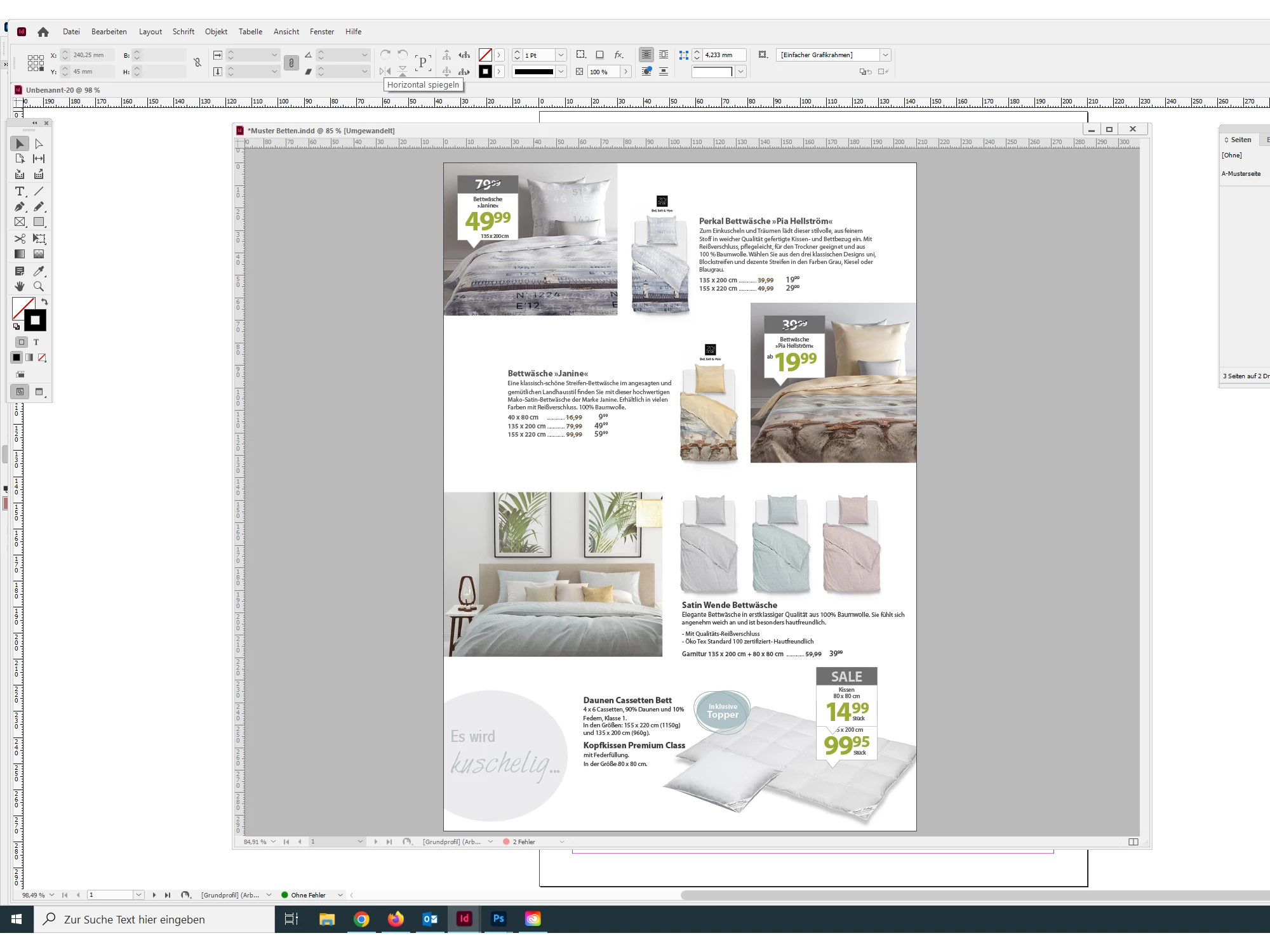Select the Rectangle Frame tool
This screenshot has height=952, width=1270.
[20, 222]
